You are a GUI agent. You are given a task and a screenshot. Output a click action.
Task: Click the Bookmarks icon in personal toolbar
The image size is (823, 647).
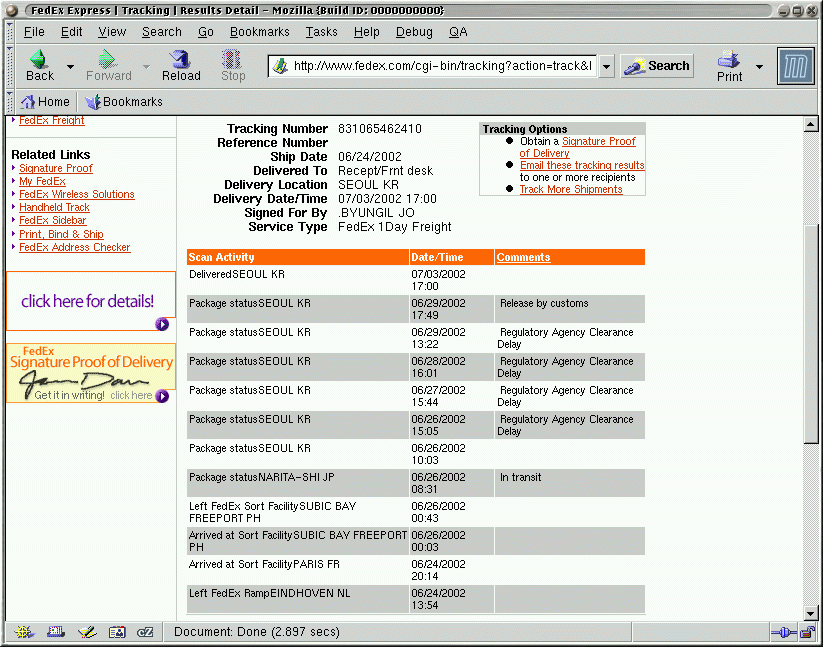pos(93,102)
